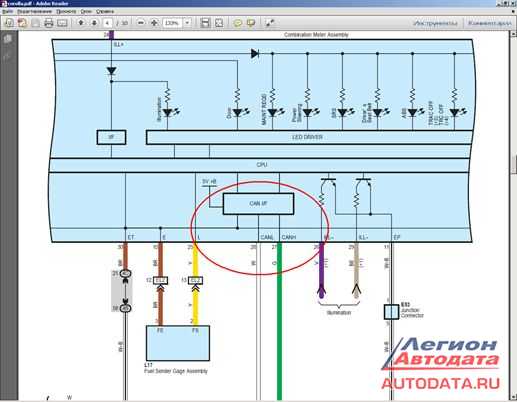Go to next page arrow
This screenshot has height=402, width=517.
click(94, 23)
